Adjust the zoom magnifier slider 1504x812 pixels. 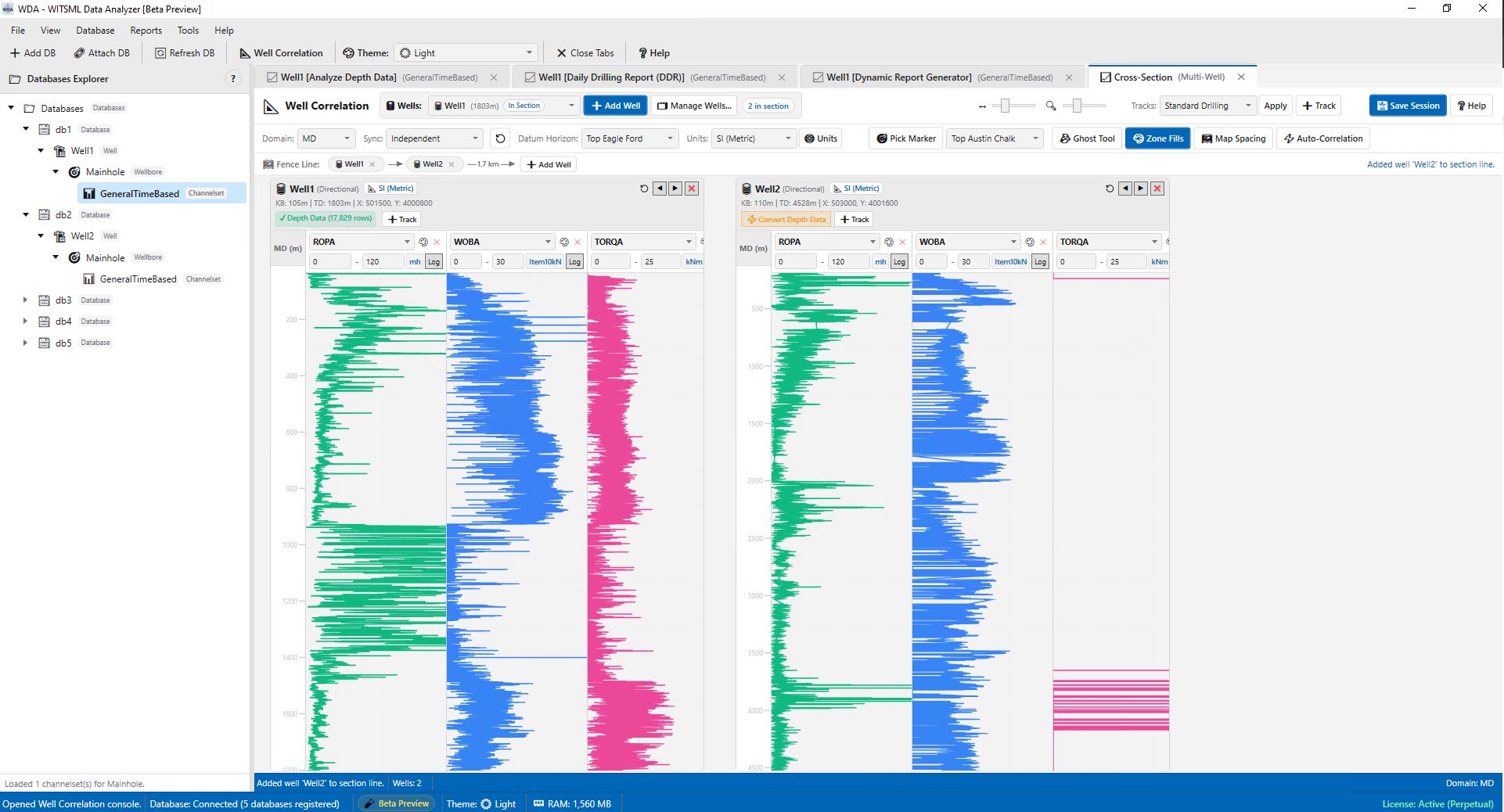point(1078,106)
